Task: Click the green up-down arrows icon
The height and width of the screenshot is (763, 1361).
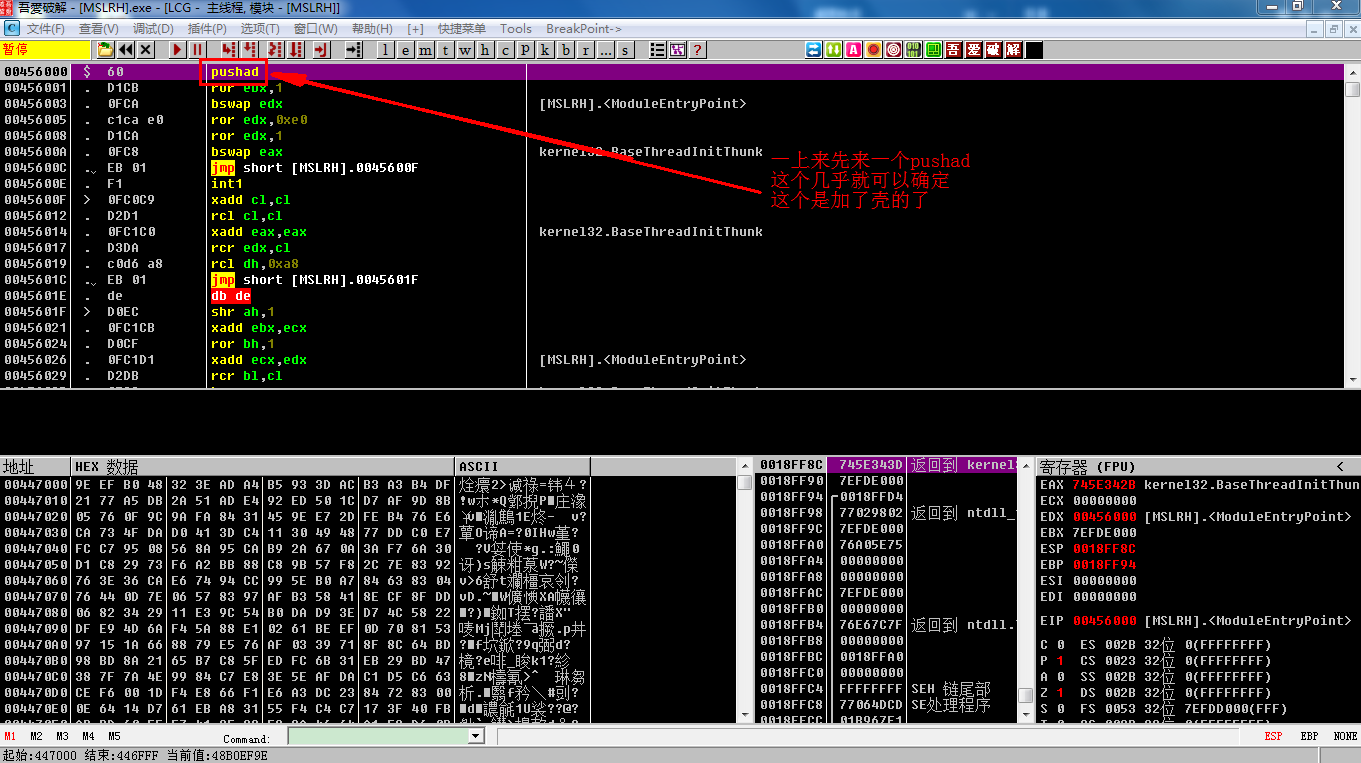Action: [x=834, y=49]
